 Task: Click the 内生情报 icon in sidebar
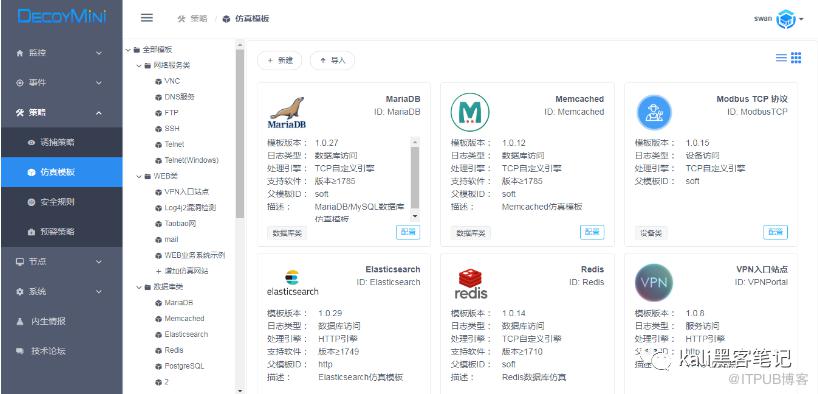(x=20, y=321)
